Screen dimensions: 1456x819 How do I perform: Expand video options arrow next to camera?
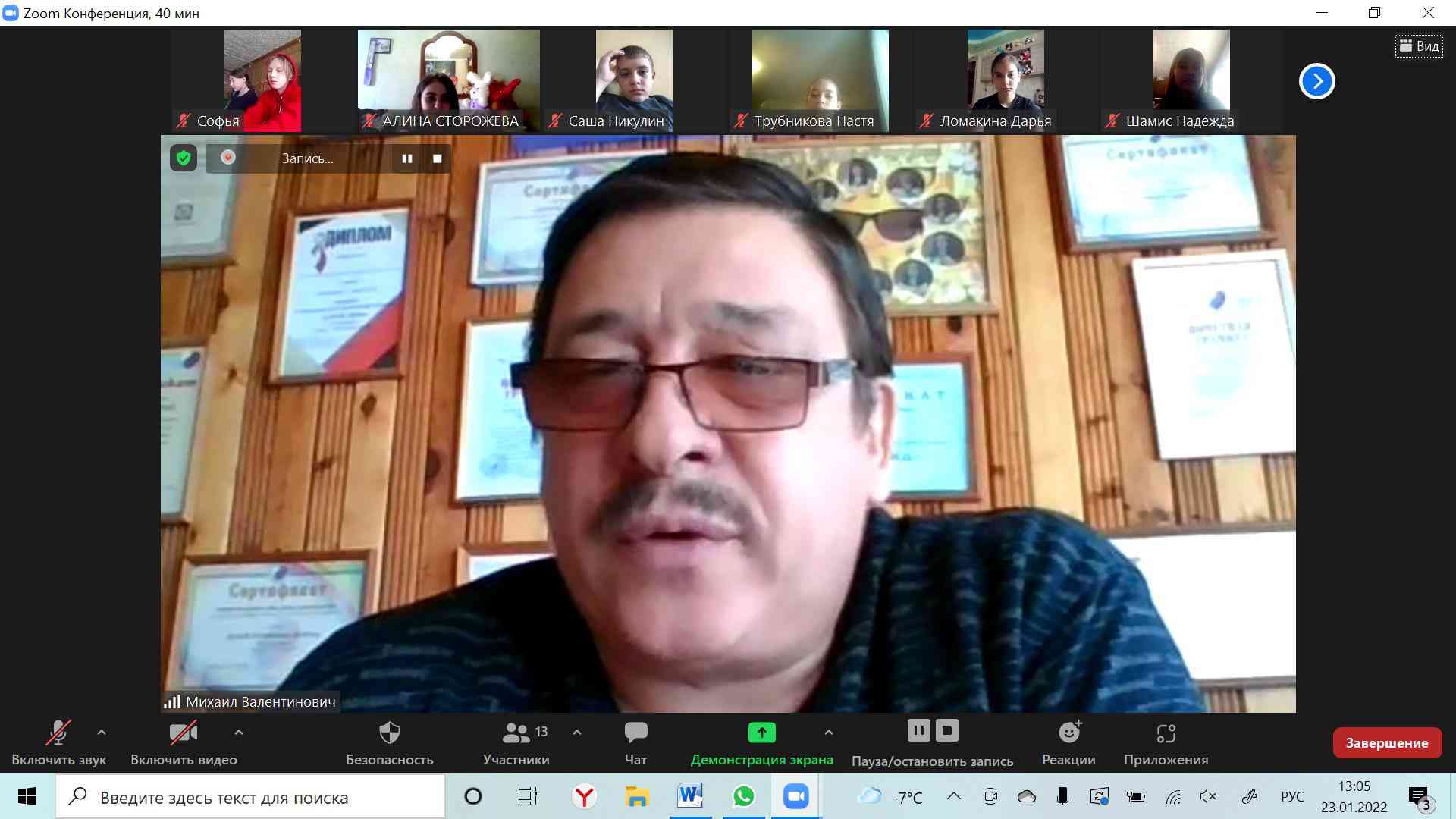tap(239, 733)
